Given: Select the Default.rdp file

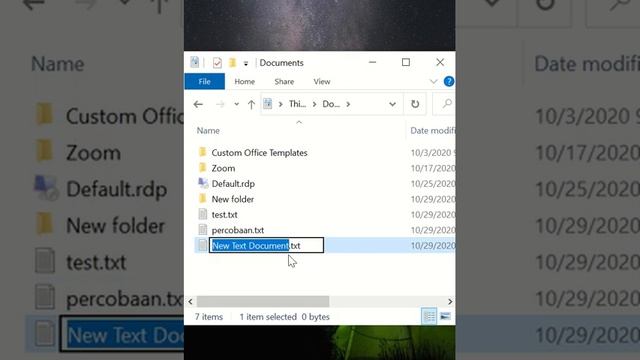Looking at the screenshot, I should [233, 184].
